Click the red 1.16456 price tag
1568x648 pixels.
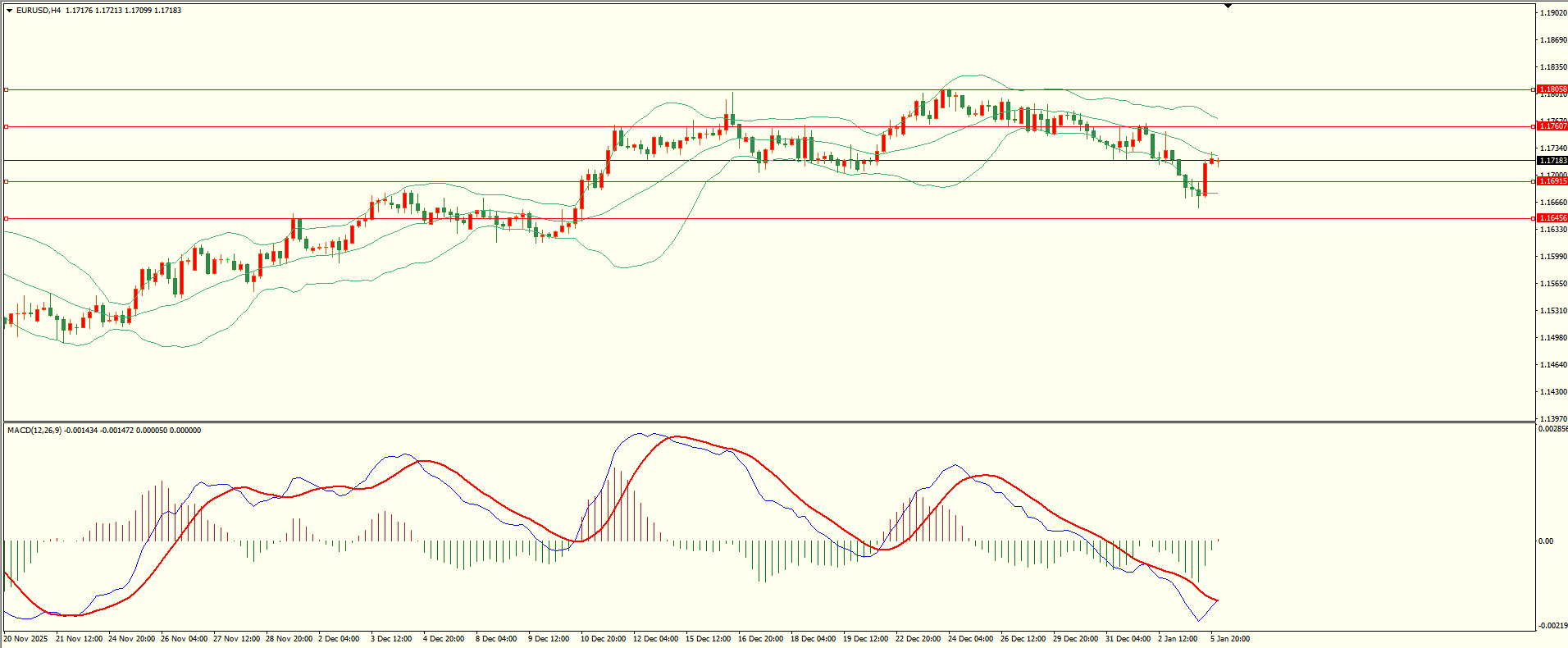point(1552,218)
